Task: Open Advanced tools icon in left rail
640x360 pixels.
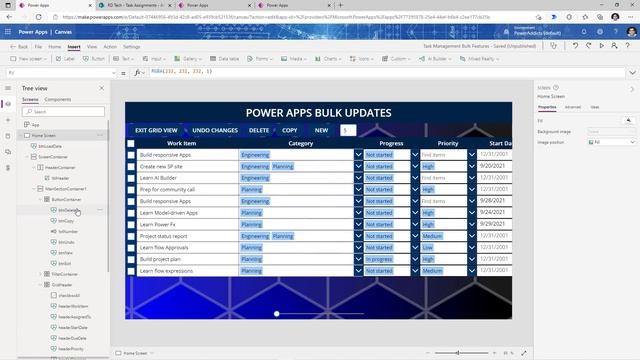Action: pos(8,168)
